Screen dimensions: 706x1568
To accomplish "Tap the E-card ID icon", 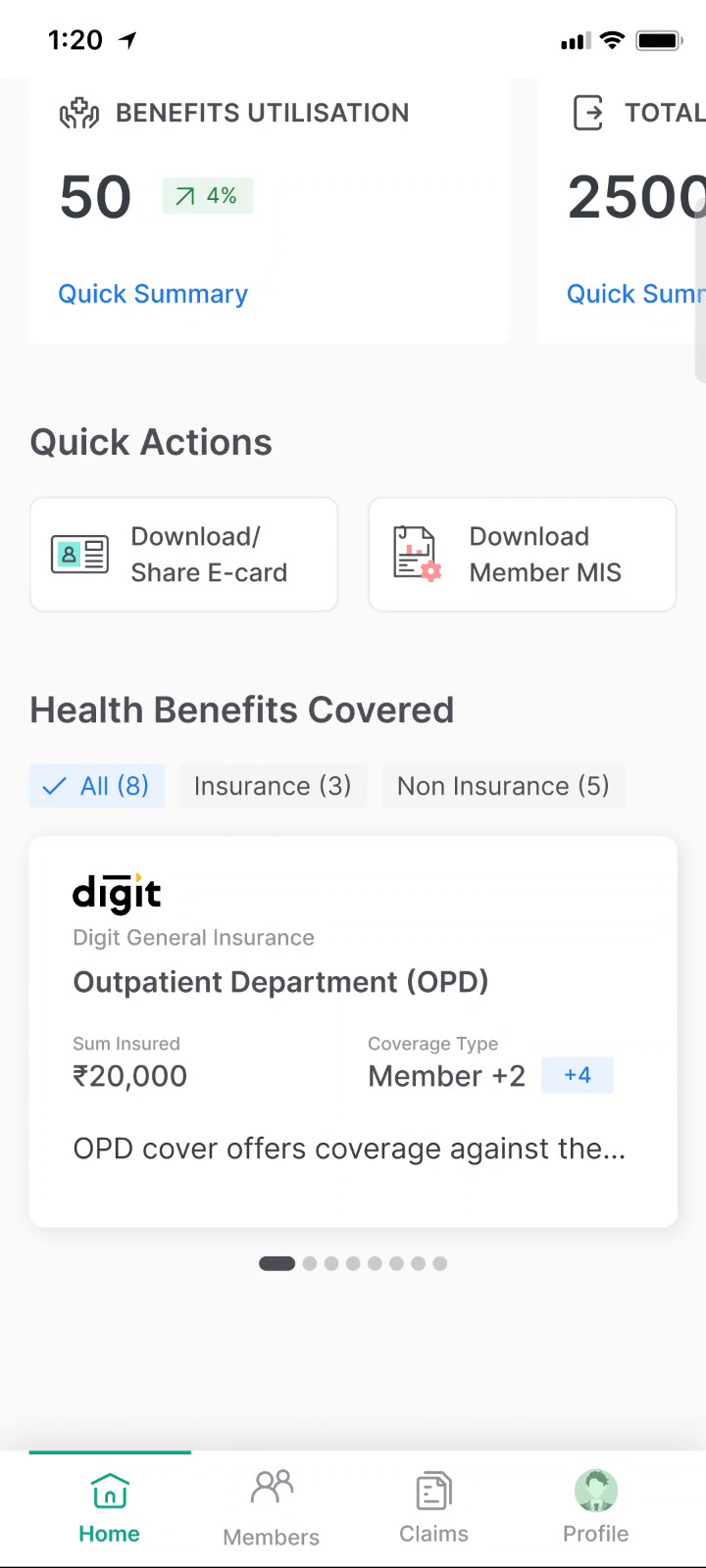I will (x=79, y=555).
